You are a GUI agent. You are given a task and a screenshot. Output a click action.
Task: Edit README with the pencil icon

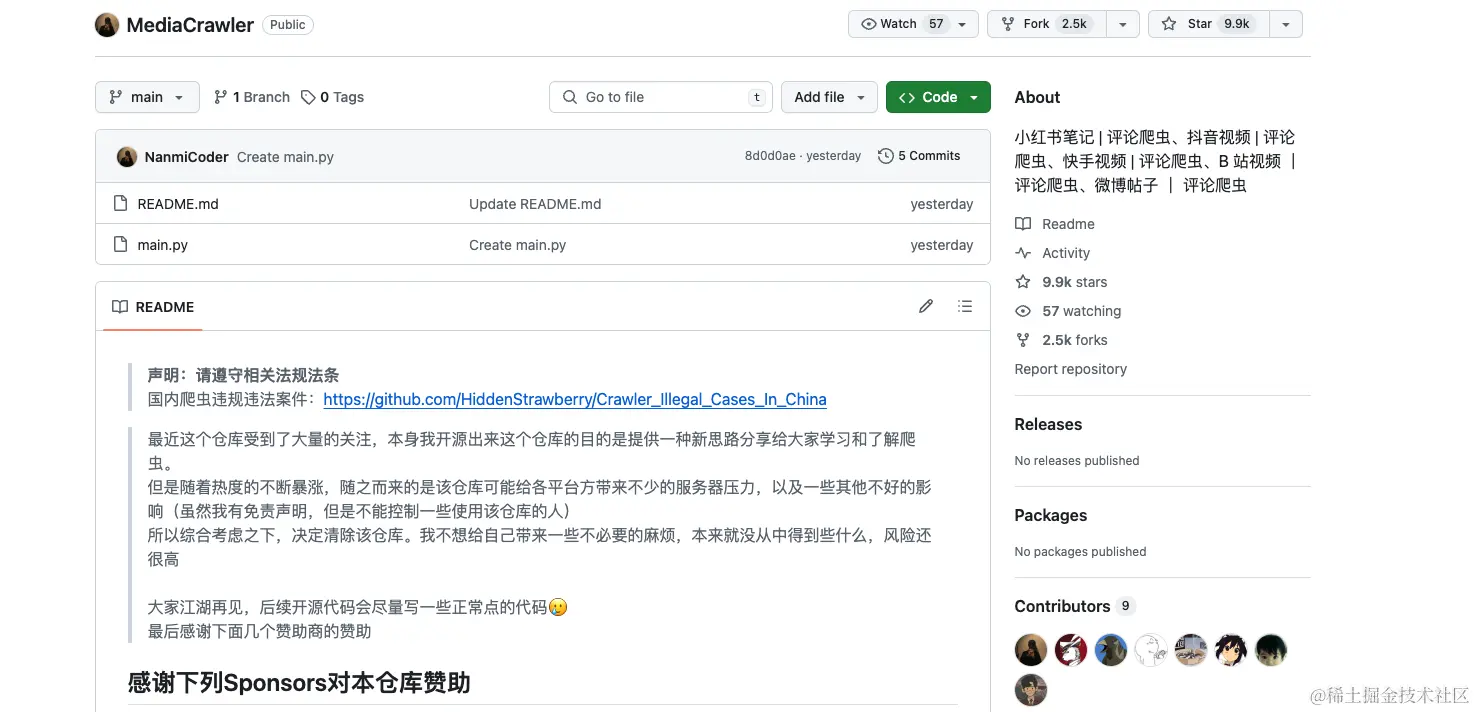click(926, 307)
